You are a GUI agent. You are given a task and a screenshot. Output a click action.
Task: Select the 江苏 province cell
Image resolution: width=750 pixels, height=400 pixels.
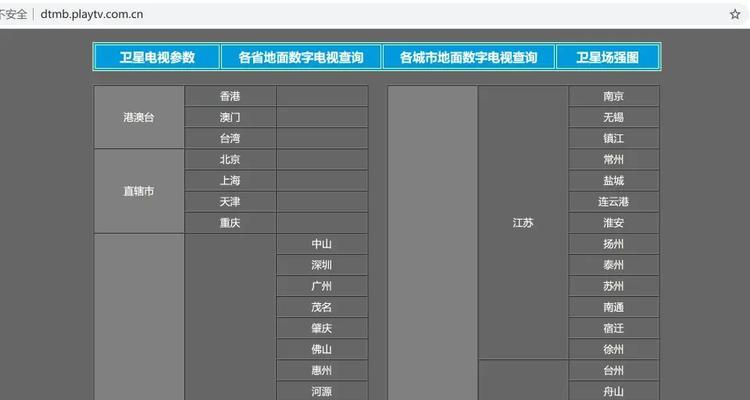523,222
